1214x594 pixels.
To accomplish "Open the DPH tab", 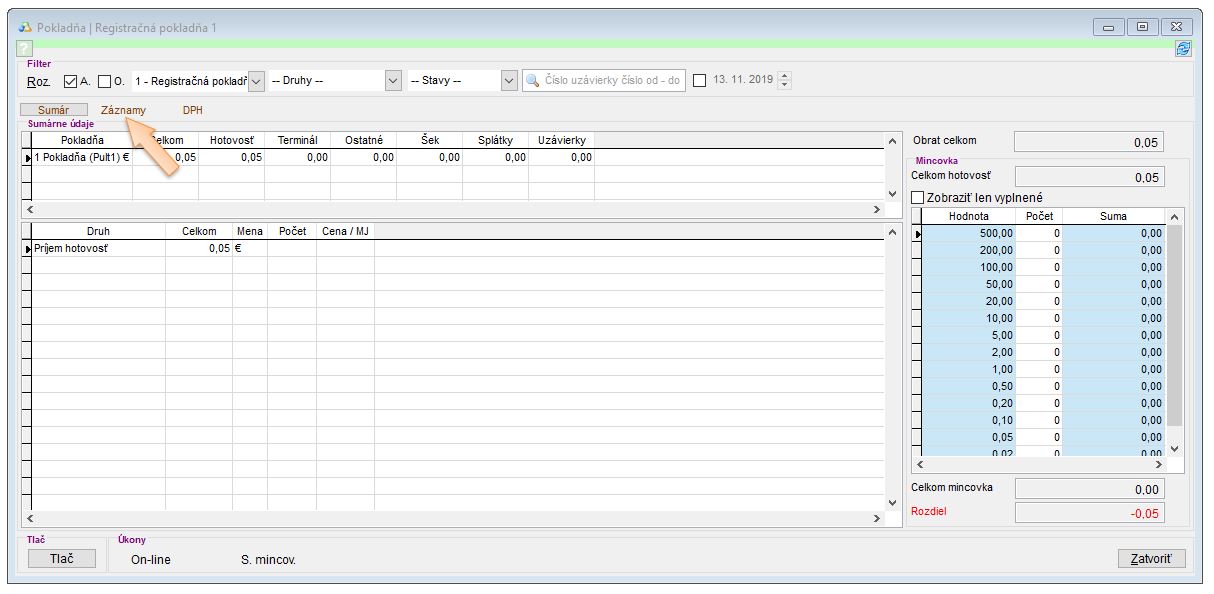I will pyautogui.click(x=192, y=110).
